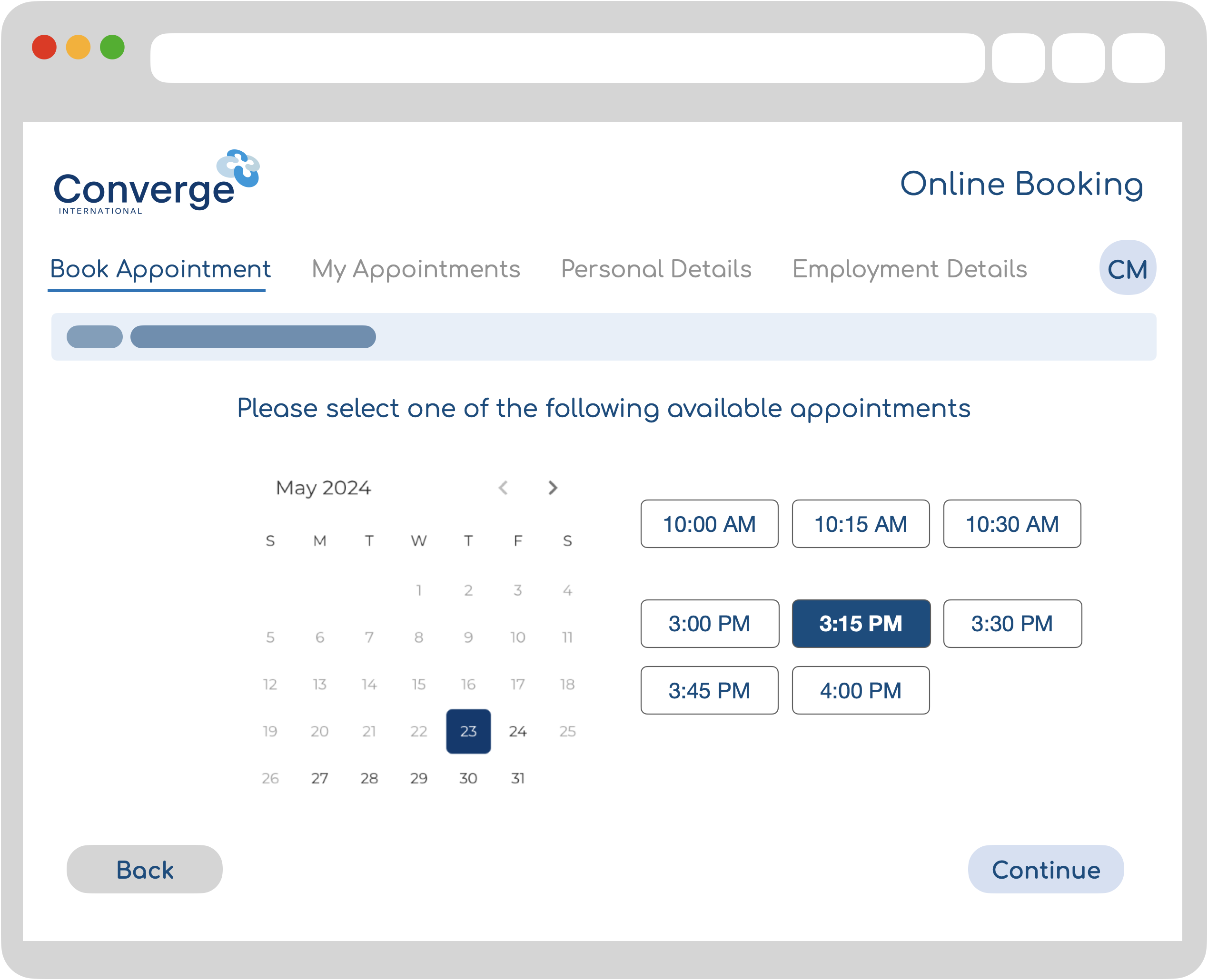Click the red window close dot
This screenshot has width=1208, height=980.
click(44, 47)
